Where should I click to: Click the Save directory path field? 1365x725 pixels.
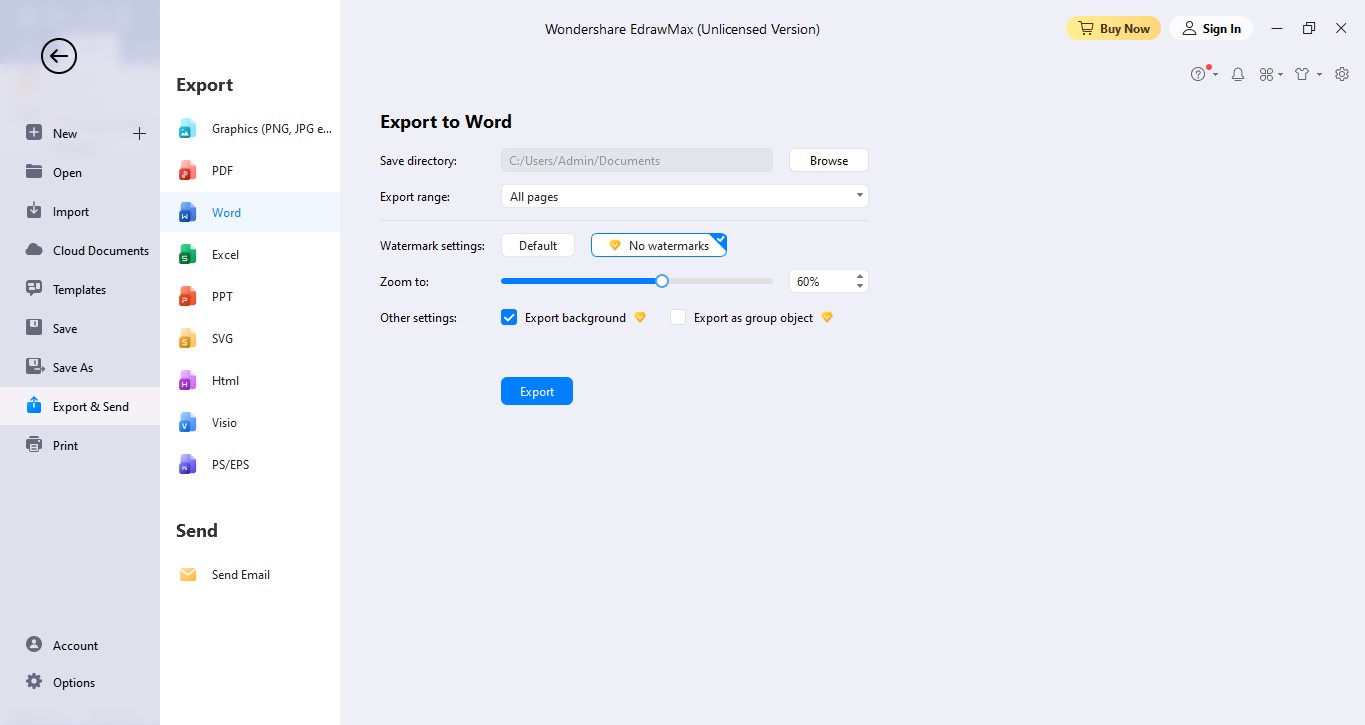point(637,160)
